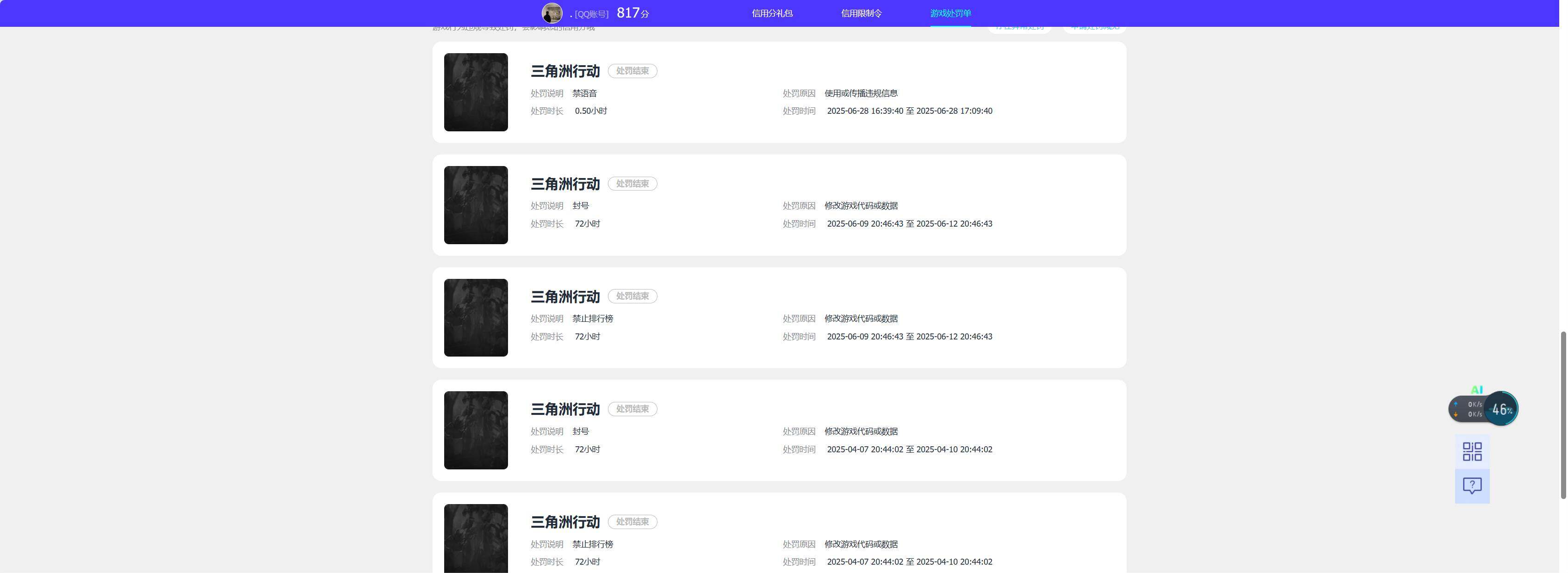
Task: Select 修改游戏代码或数据 in April 禁止排行榜 record
Action: [861, 544]
